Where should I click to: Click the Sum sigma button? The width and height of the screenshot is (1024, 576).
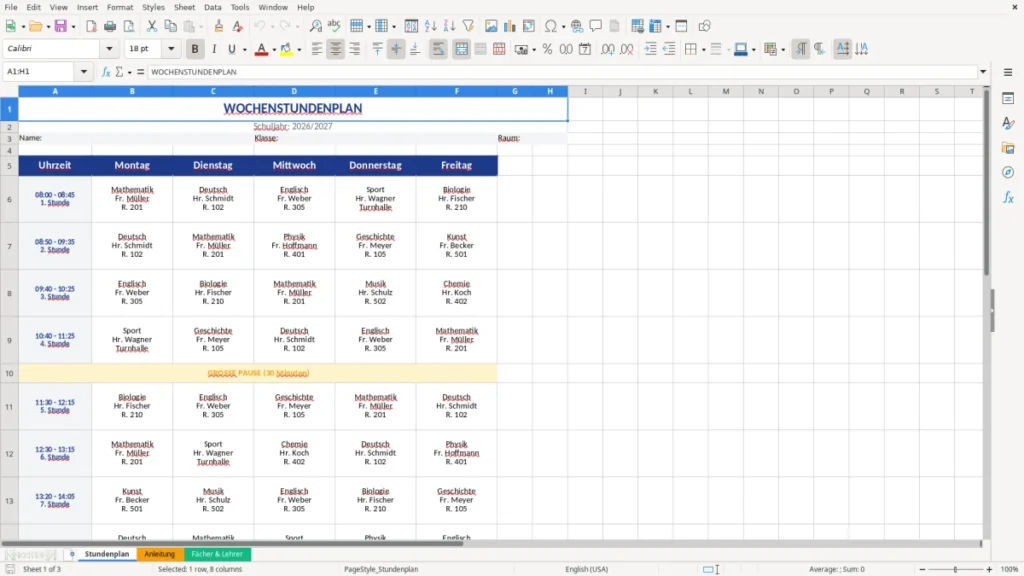pyautogui.click(x=120, y=72)
